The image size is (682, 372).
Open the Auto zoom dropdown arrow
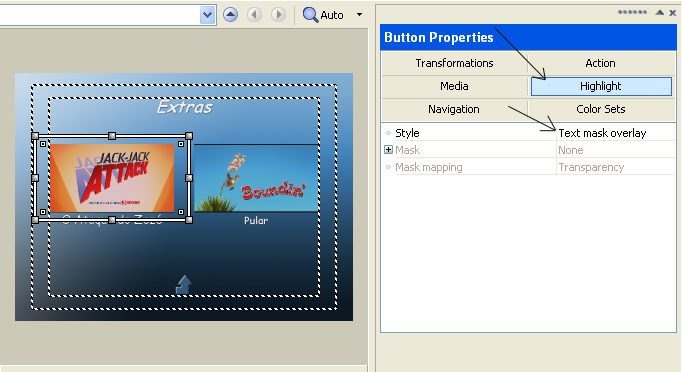359,15
